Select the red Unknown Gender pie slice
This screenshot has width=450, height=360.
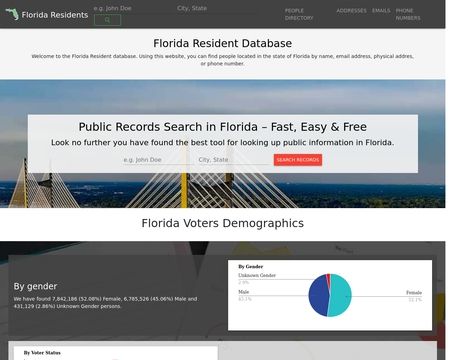click(x=328, y=277)
